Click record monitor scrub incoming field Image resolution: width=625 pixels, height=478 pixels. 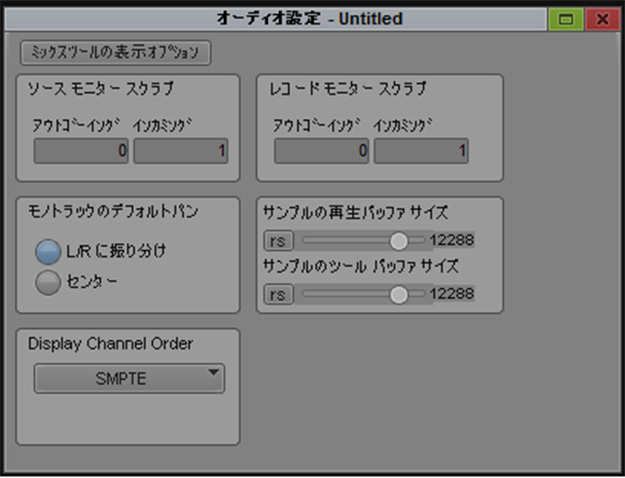[421, 151]
